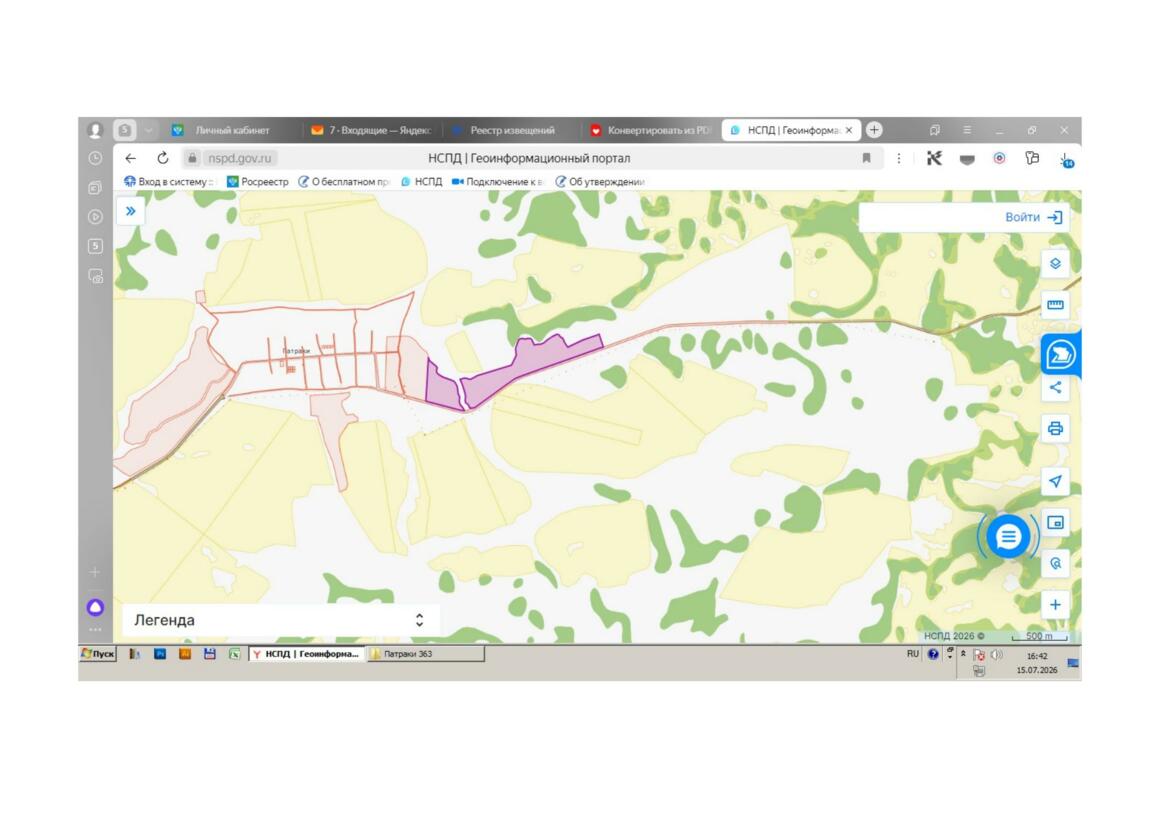Bookmark the page with the flag icon

point(866,158)
